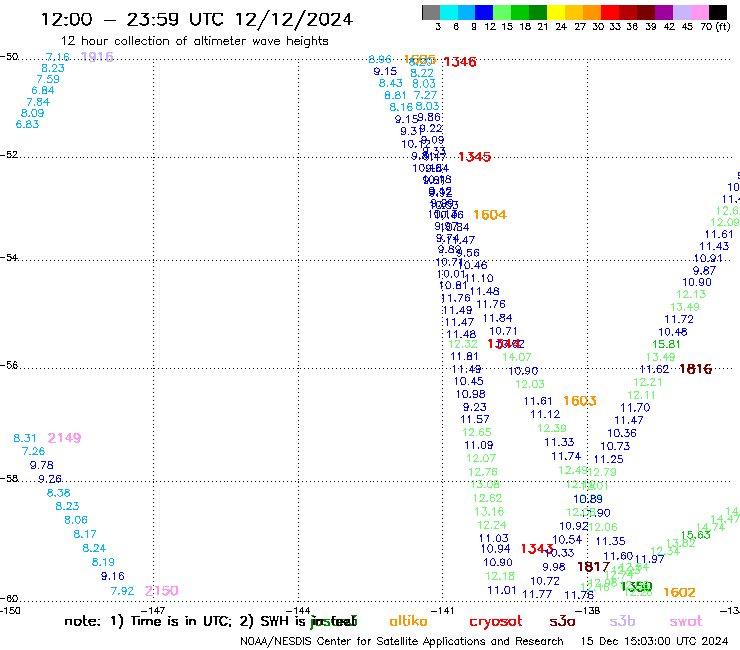This screenshot has width=740, height=650.
Task: Click the green value '12.18'
Action: 500,576
